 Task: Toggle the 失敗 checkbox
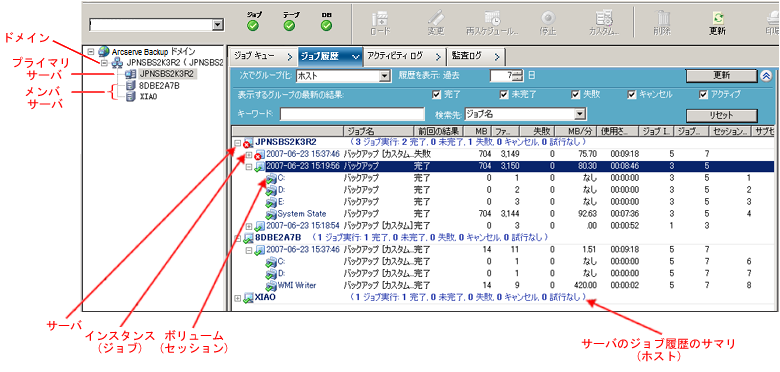click(x=576, y=94)
